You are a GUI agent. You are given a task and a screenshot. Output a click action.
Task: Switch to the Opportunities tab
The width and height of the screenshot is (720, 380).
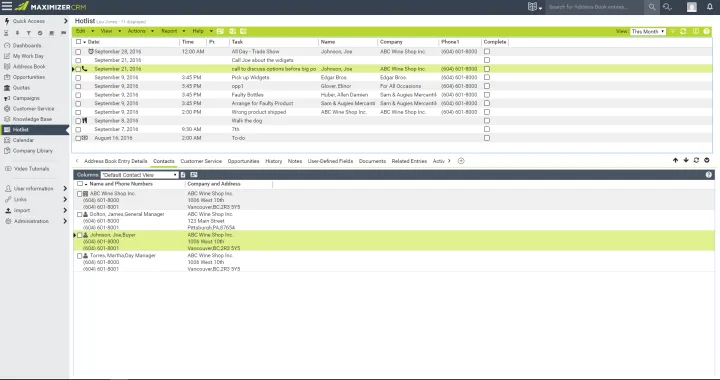(x=243, y=161)
